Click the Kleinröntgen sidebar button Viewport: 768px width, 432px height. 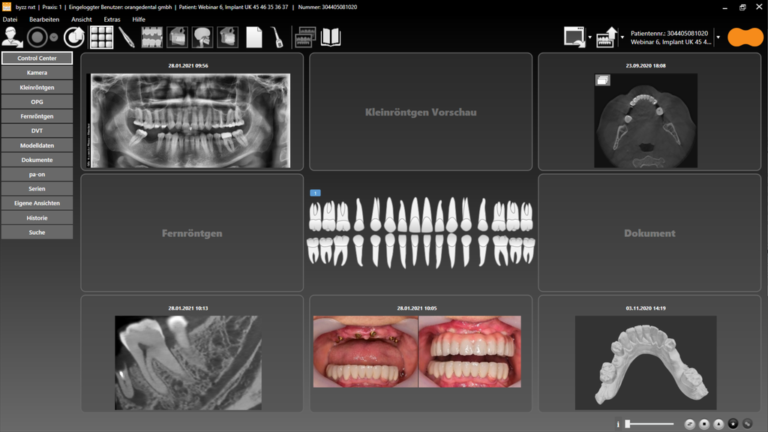(37, 87)
